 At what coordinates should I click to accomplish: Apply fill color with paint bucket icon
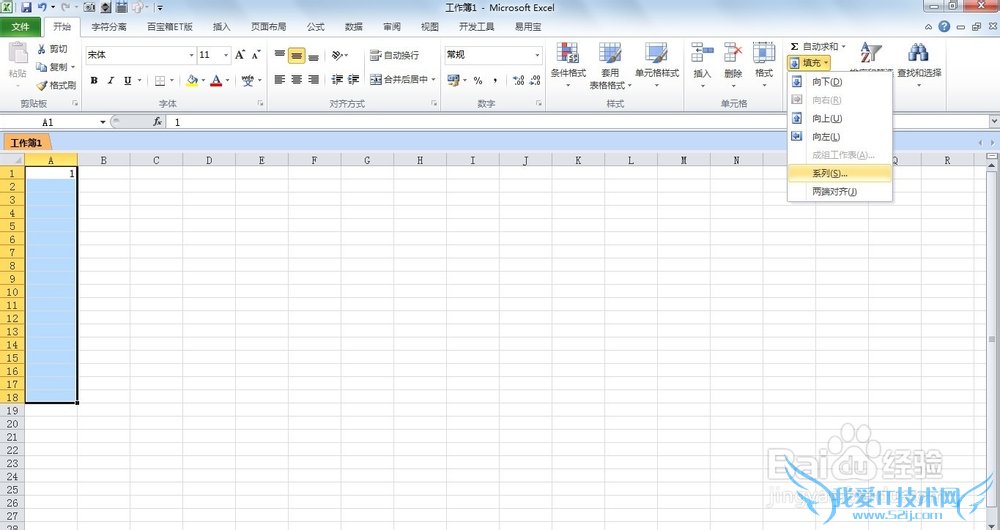tap(192, 80)
